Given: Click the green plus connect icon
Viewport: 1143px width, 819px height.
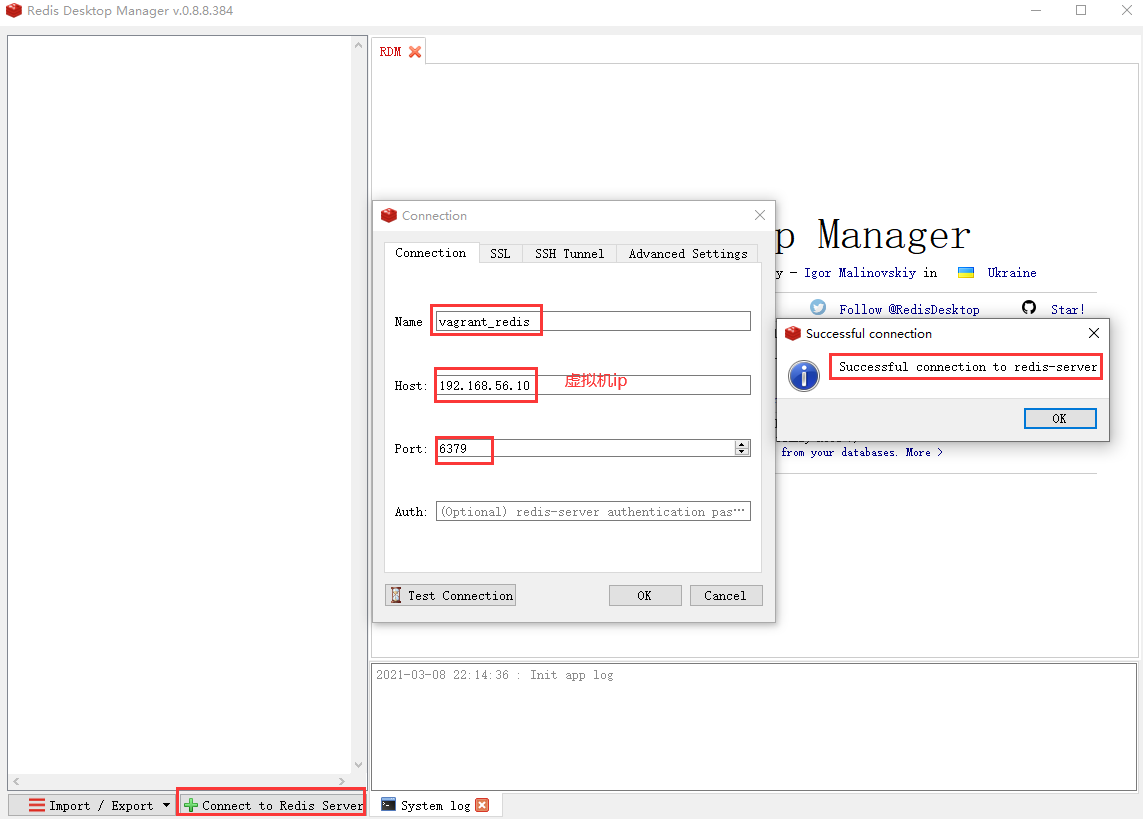Looking at the screenshot, I should (x=191, y=805).
